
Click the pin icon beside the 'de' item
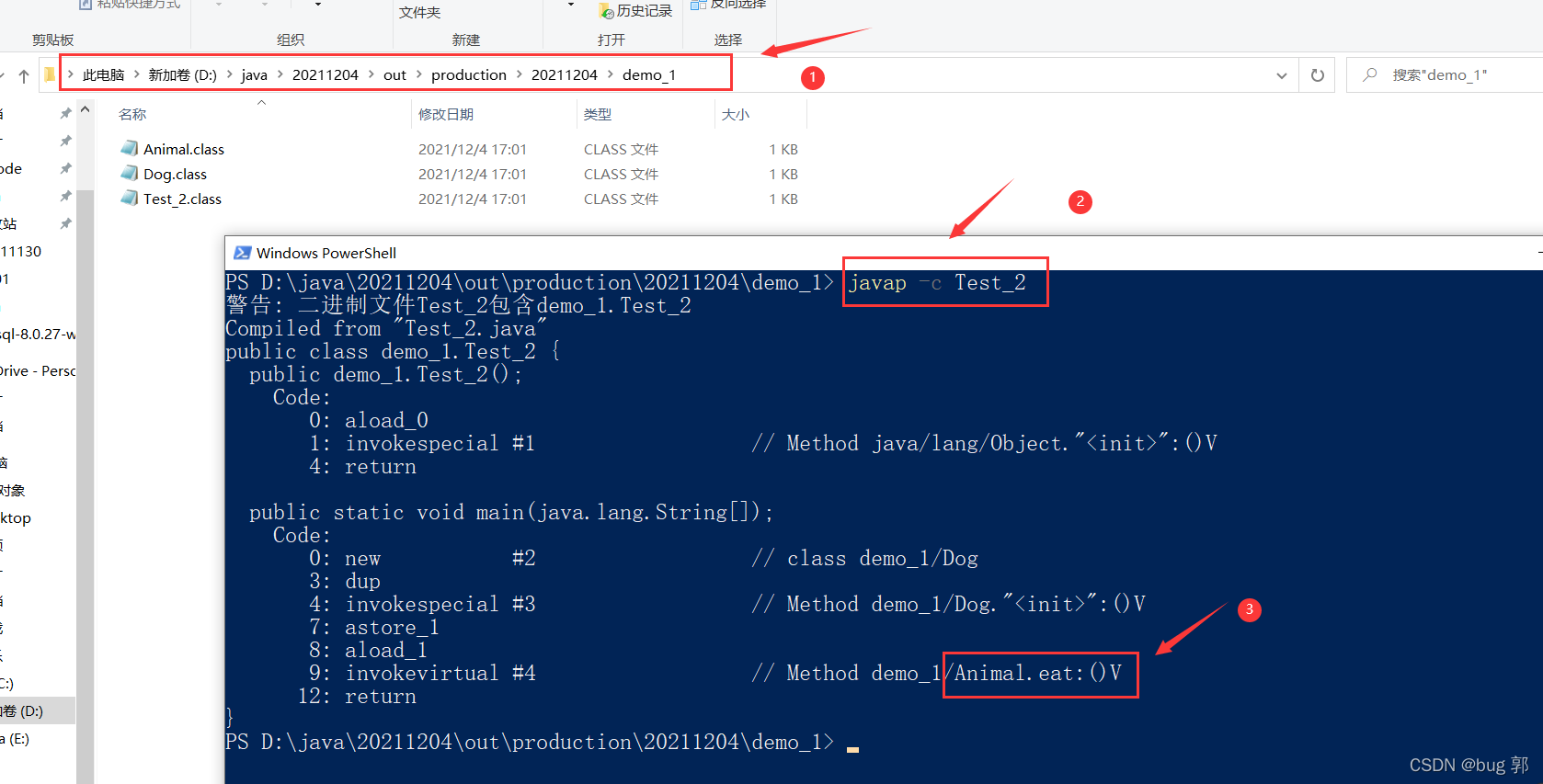65,168
